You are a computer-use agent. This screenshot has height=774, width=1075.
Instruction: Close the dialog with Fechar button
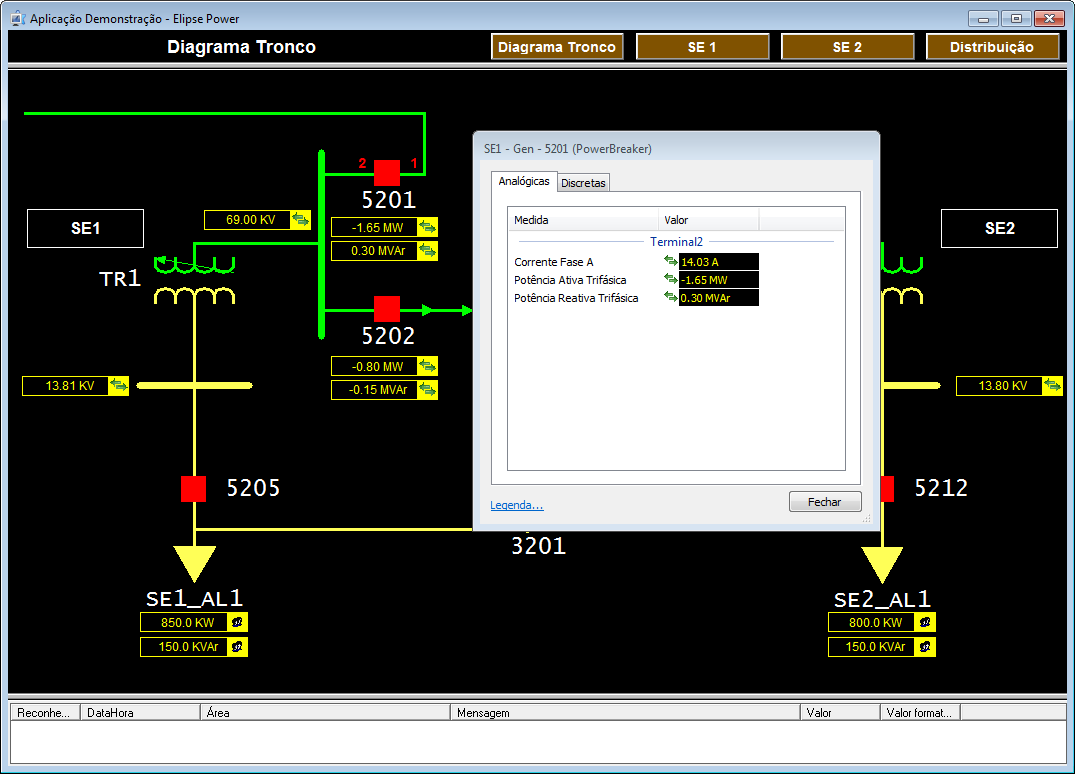(824, 502)
